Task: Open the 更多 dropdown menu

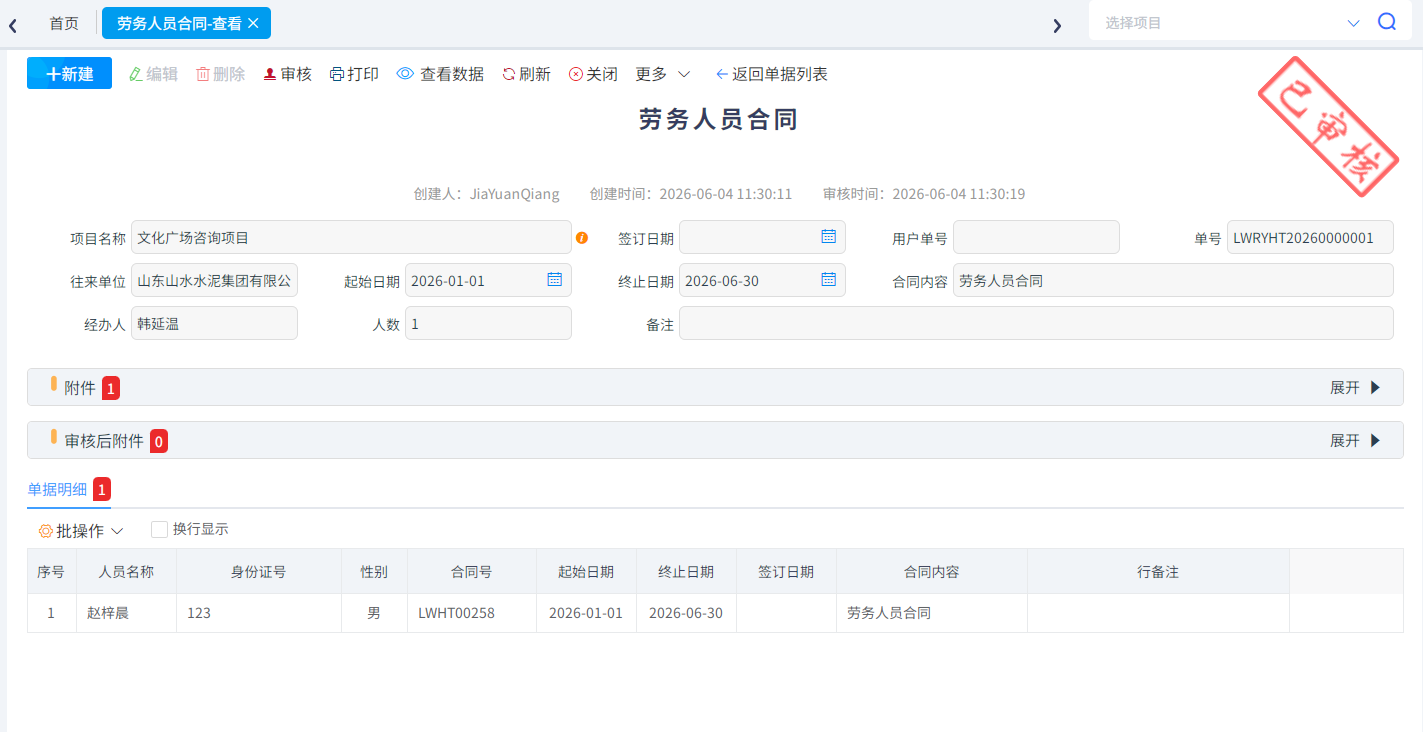Action: pos(663,74)
